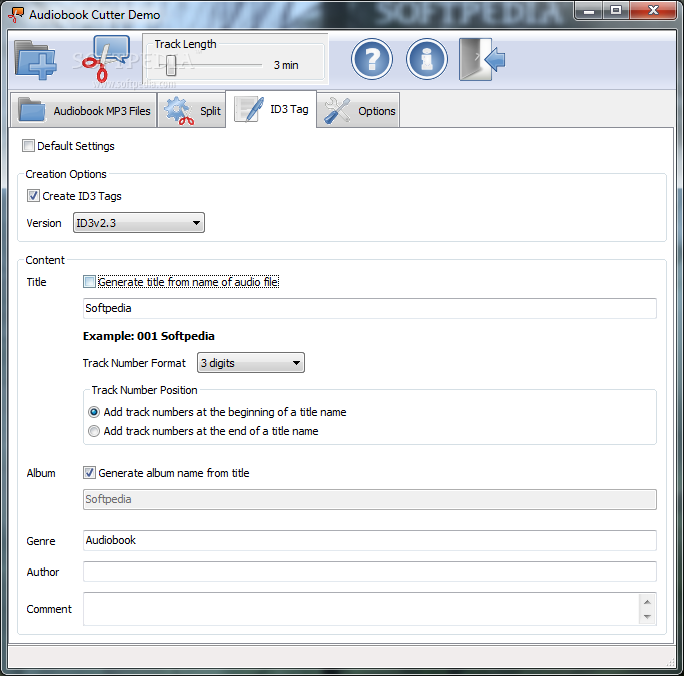Click the 'Example: 001 Softpedia' text

[x=149, y=336]
